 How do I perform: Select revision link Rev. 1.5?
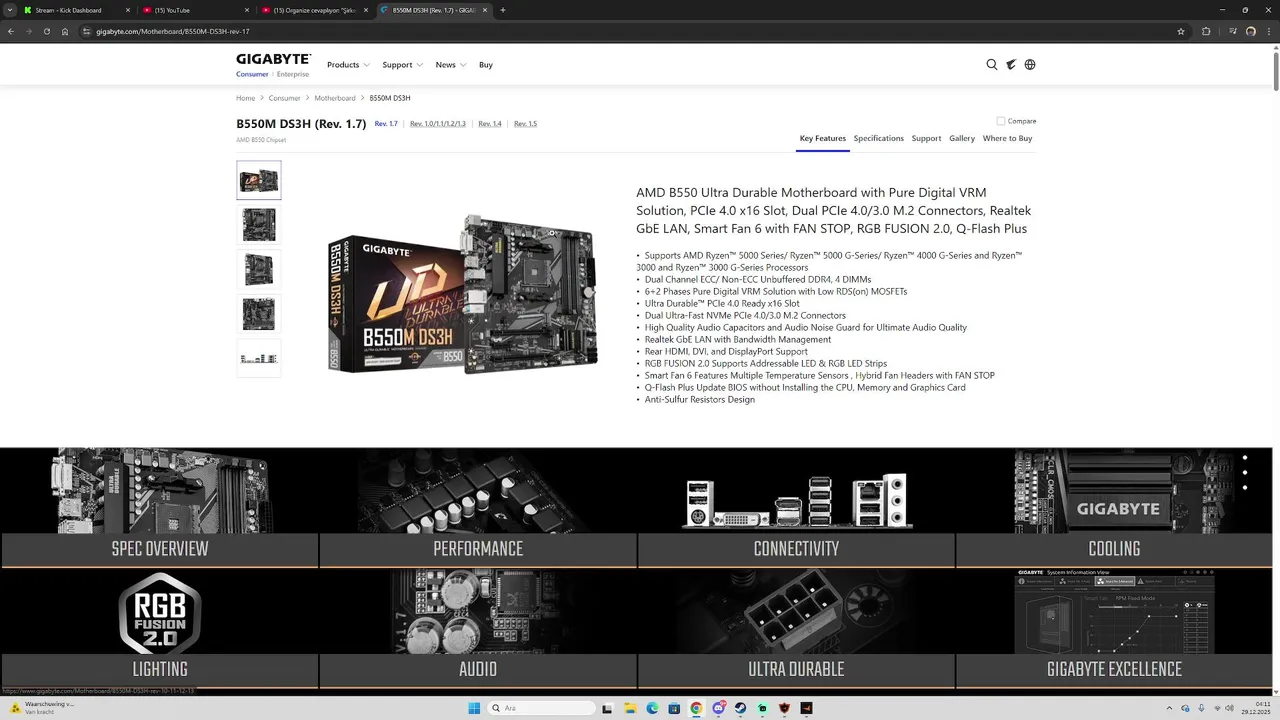(525, 124)
